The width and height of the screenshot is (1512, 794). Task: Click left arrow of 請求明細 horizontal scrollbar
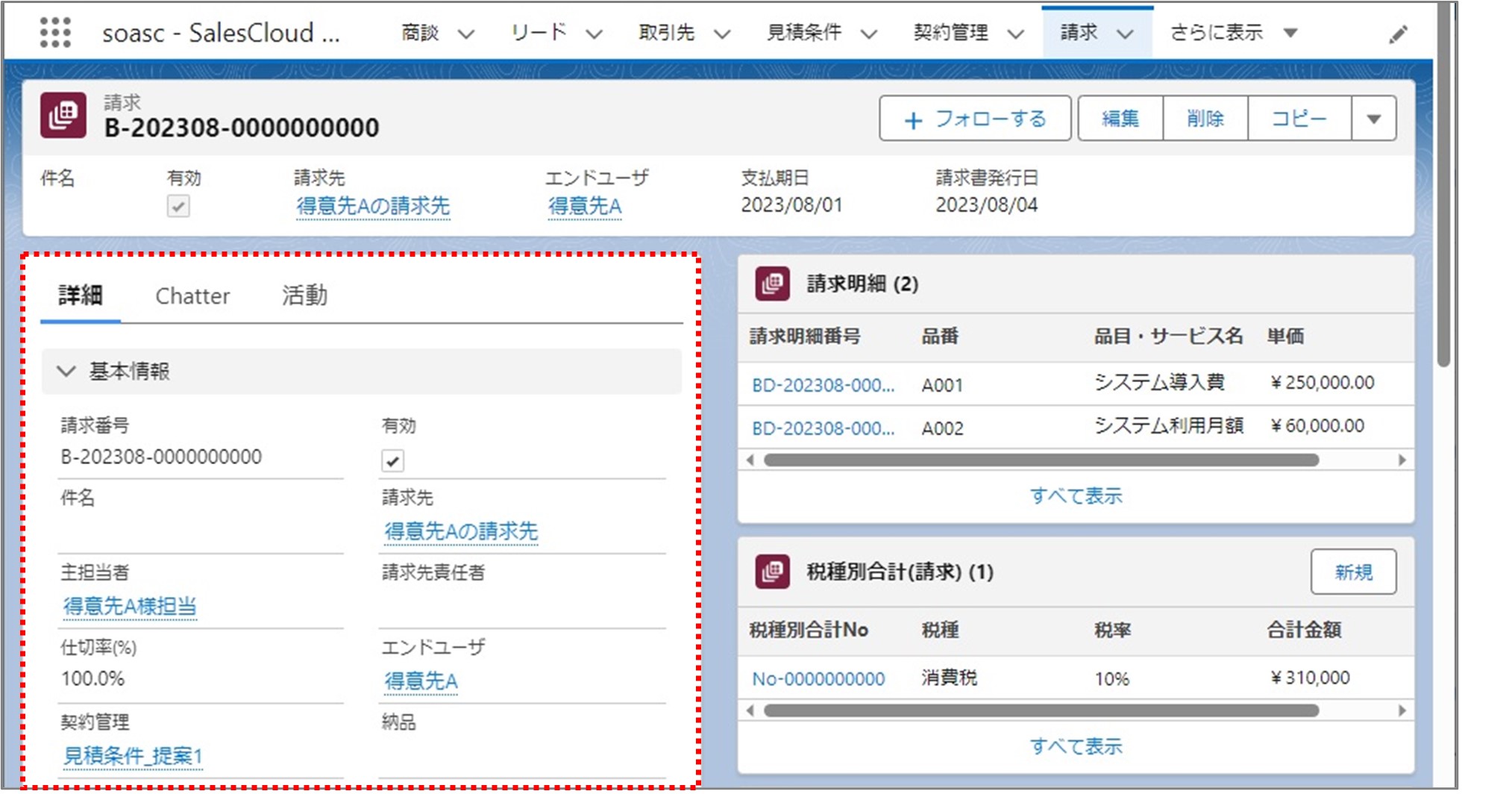750,460
